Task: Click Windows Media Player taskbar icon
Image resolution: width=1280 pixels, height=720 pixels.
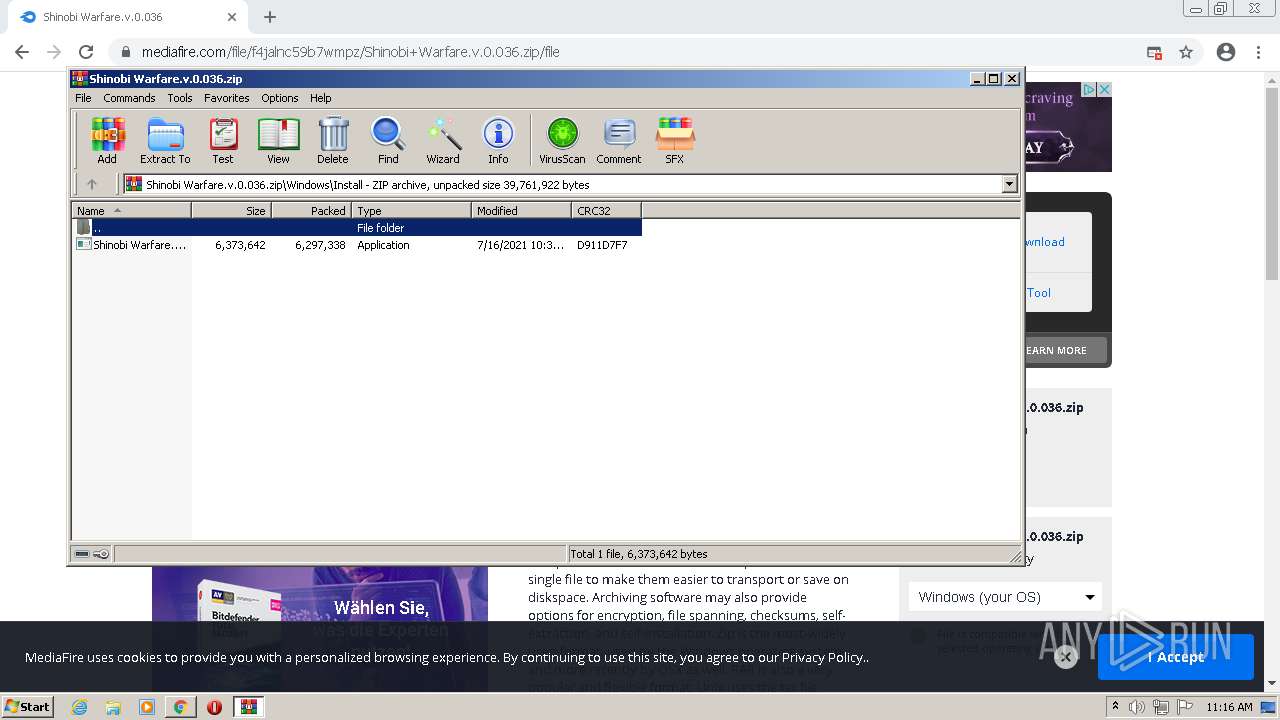Action: tap(146, 707)
